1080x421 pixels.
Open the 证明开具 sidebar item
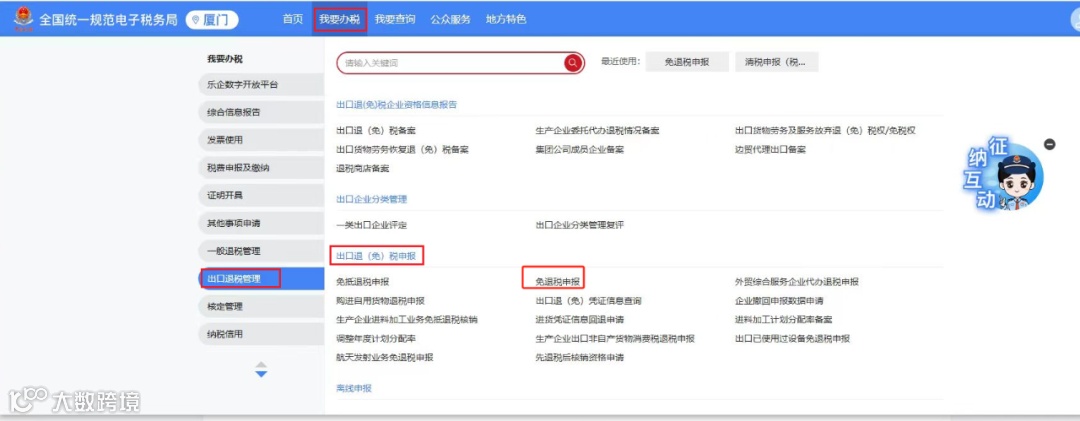point(260,195)
